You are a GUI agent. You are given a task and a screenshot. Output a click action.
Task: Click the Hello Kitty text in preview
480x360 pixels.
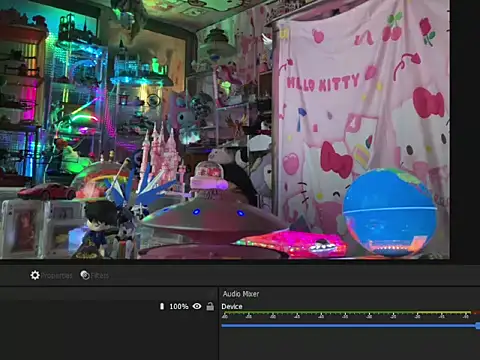coord(323,83)
